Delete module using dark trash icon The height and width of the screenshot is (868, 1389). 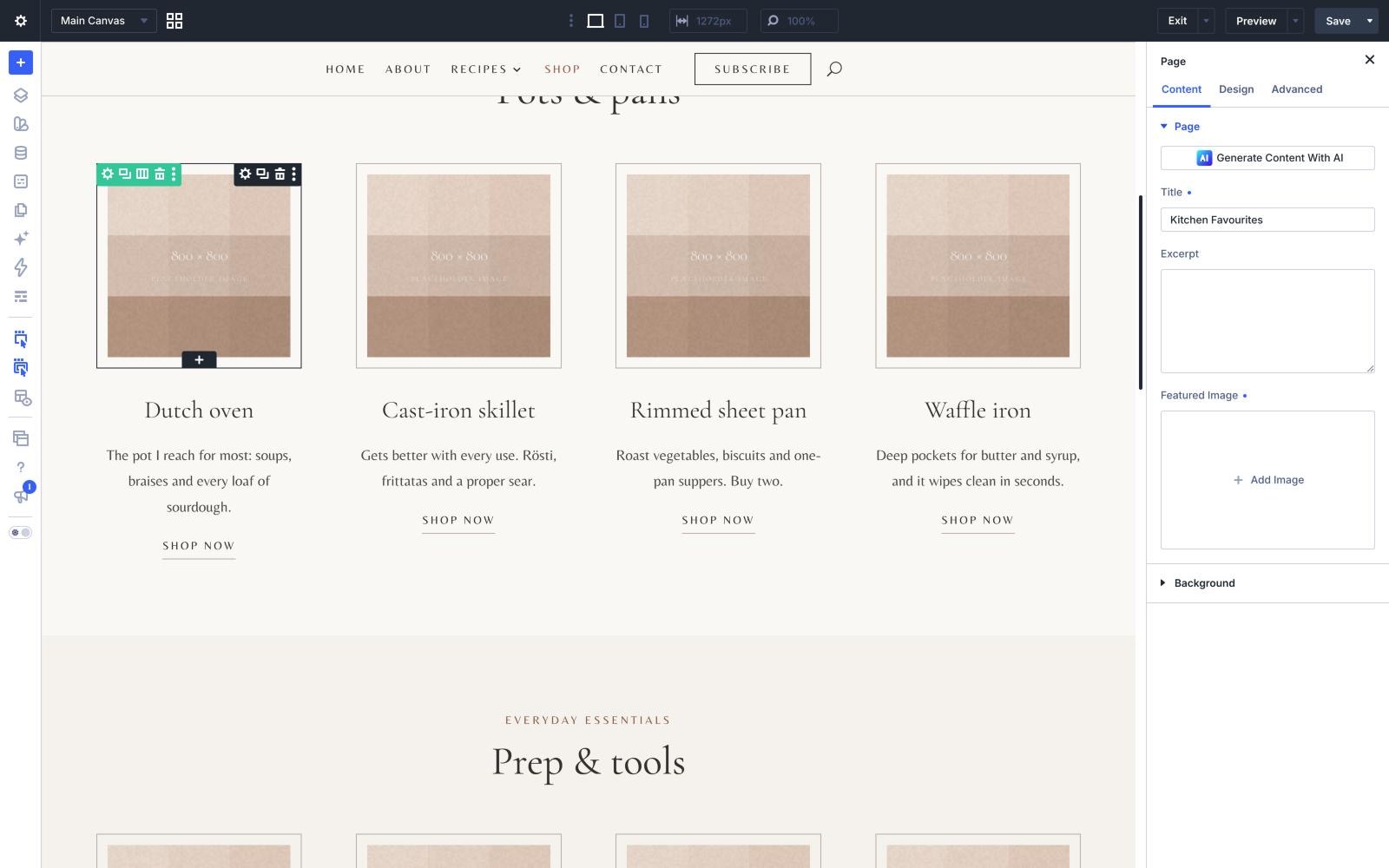pyautogui.click(x=280, y=174)
